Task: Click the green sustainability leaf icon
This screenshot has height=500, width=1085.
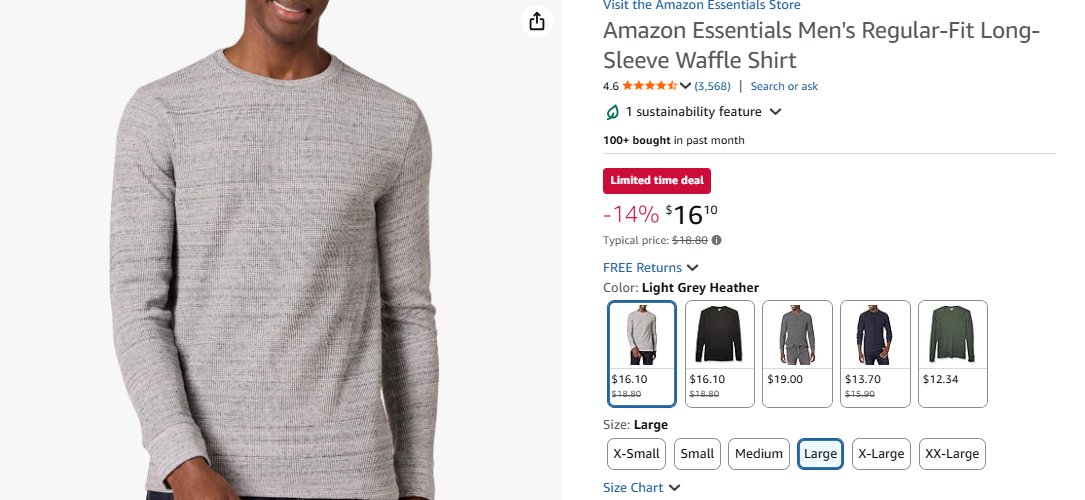Action: coord(612,112)
